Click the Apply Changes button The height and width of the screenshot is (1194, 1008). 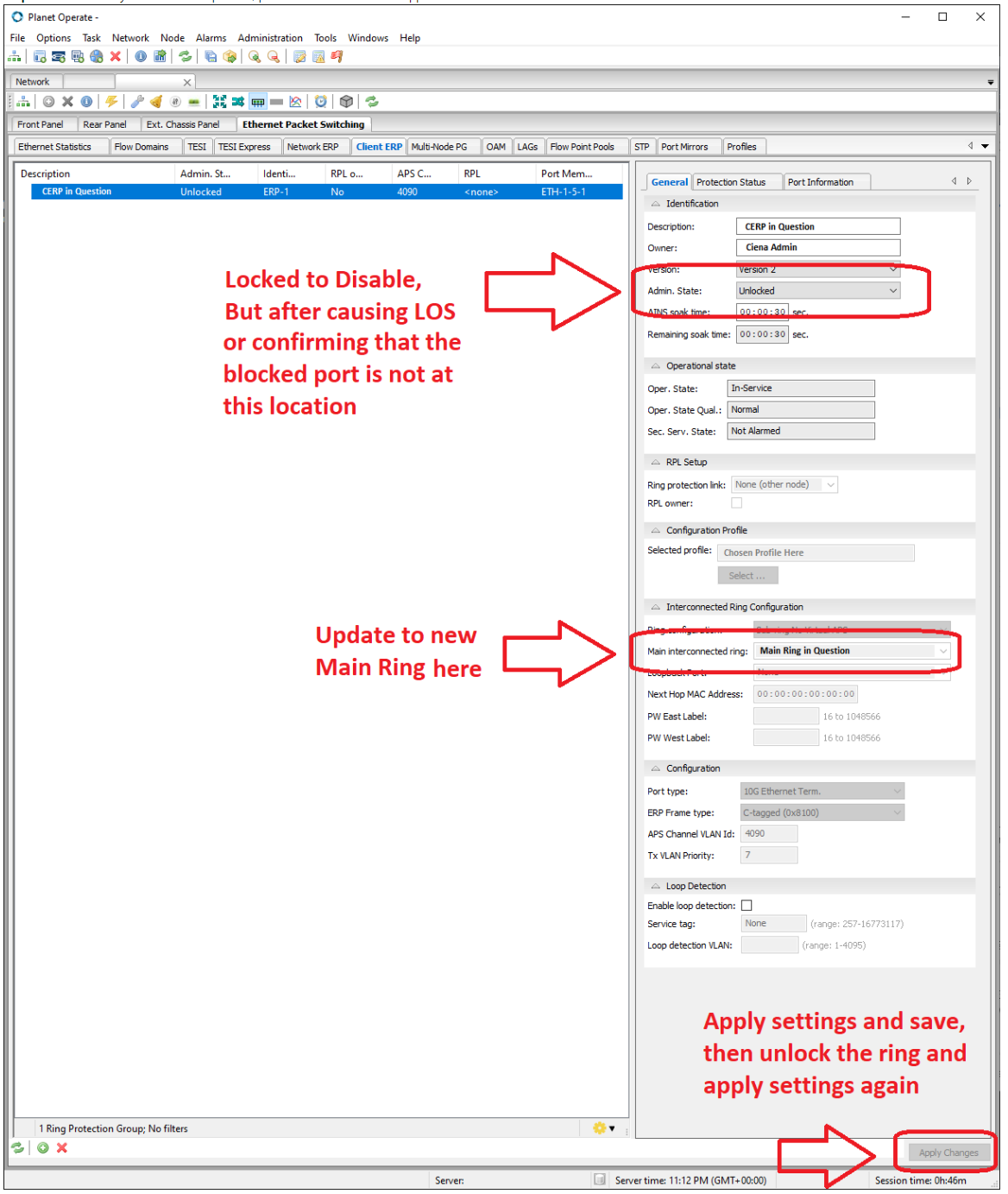948,1152
